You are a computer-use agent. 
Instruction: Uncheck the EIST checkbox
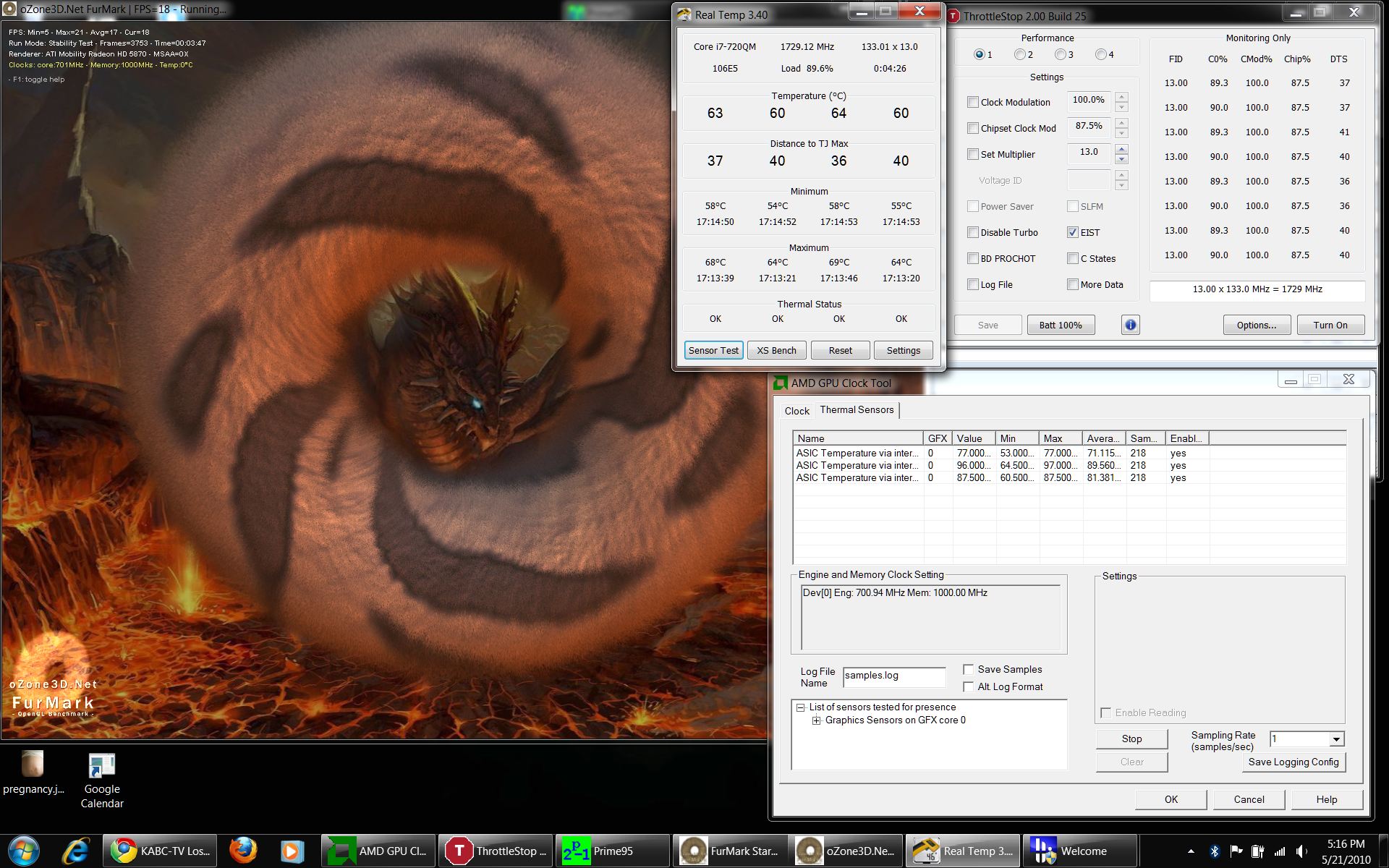pos(1073,232)
